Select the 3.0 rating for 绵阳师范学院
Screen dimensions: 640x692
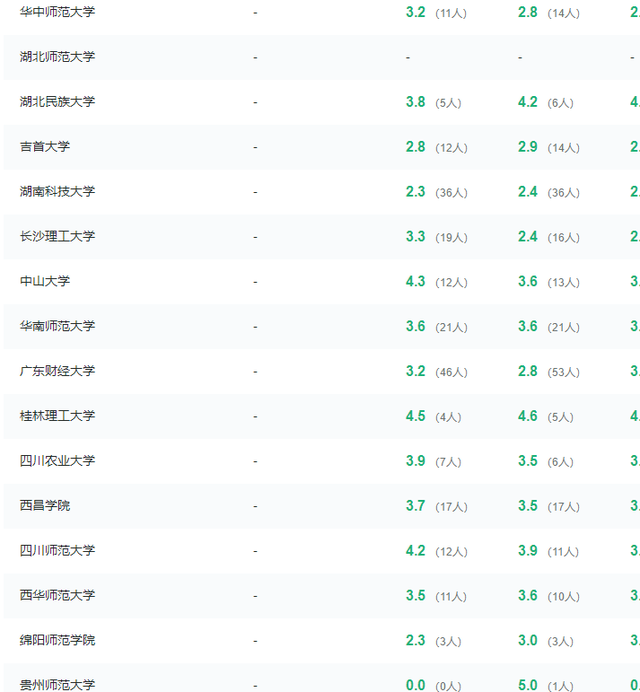click(527, 640)
